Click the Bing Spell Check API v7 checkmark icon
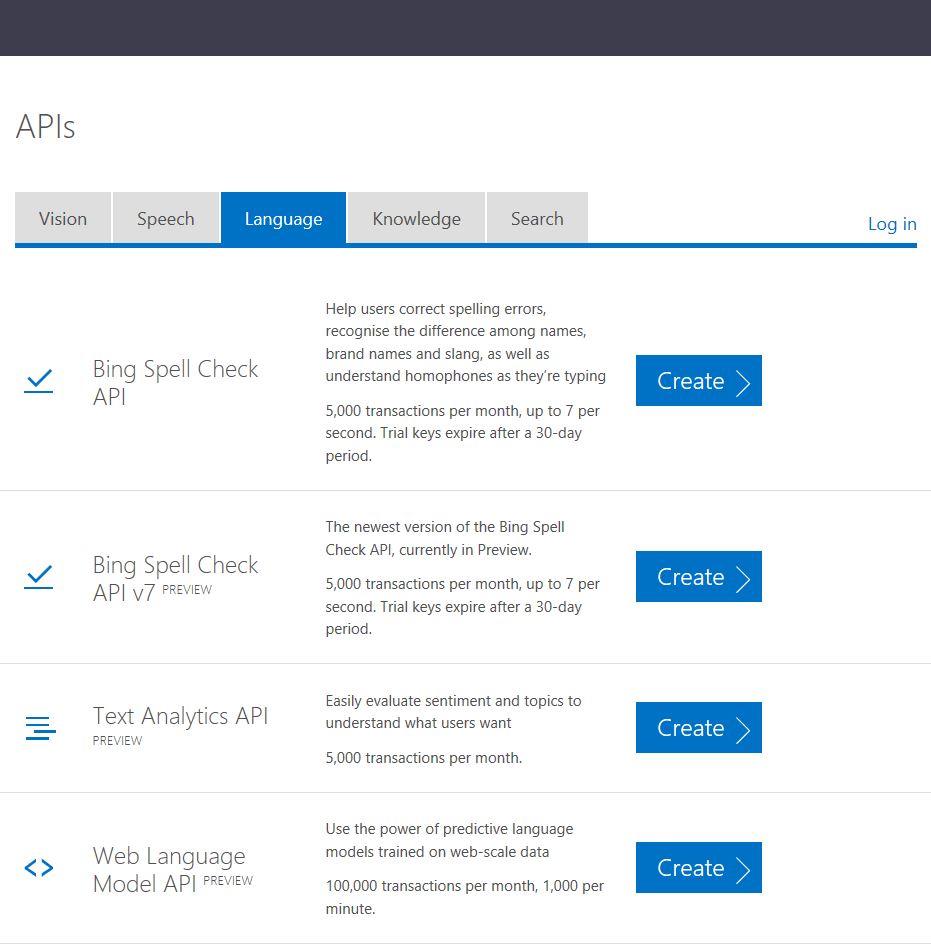This screenshot has width=931, height=944. coord(39,577)
